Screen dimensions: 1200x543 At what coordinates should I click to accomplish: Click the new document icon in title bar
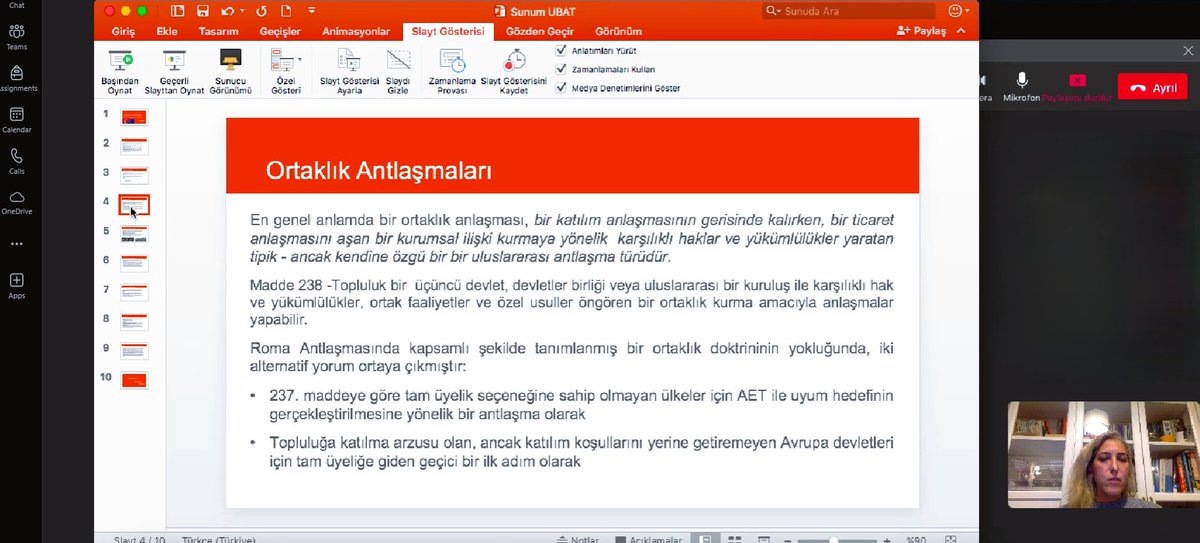[x=286, y=11]
